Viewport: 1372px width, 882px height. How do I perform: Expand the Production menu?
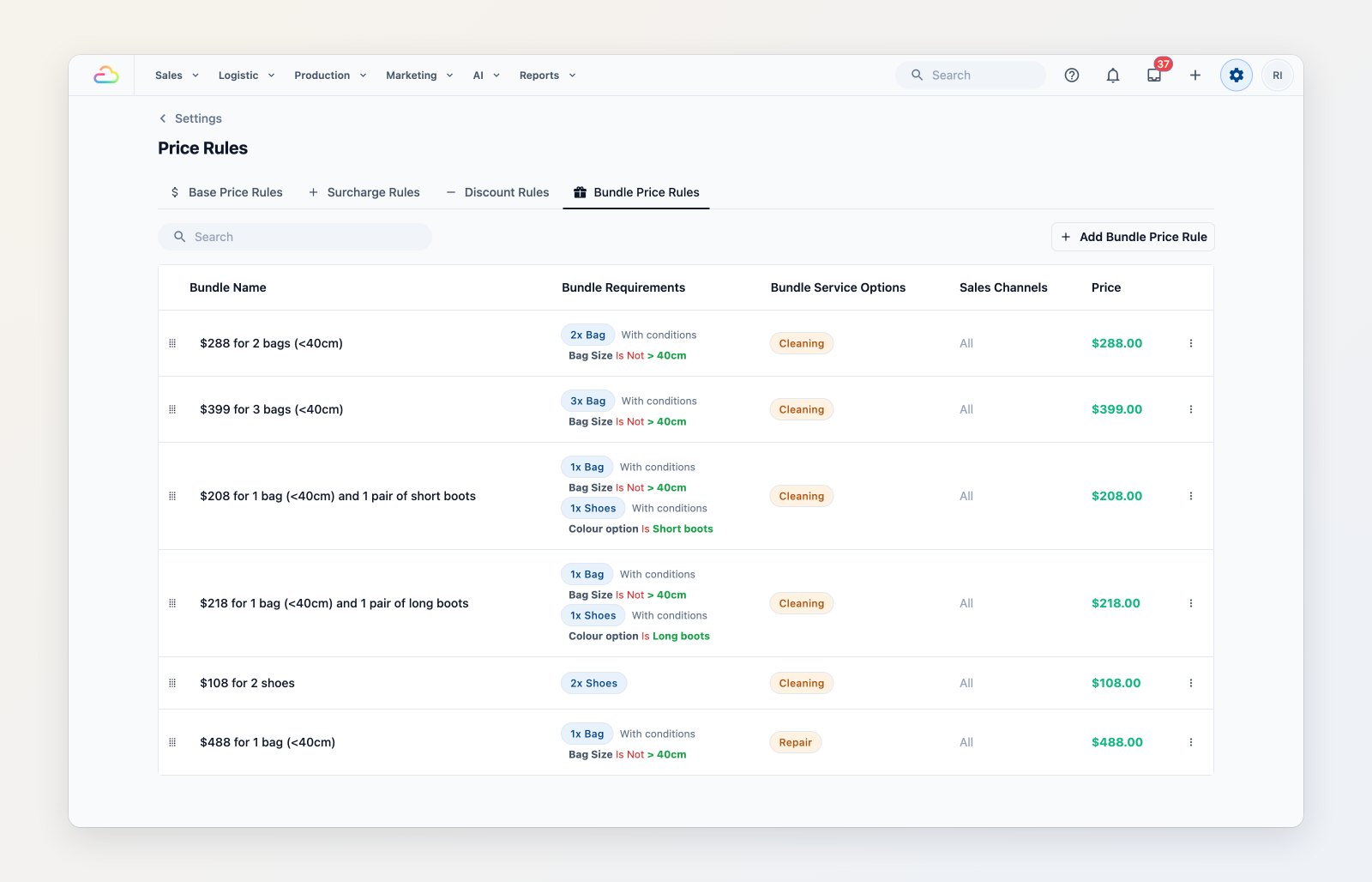click(330, 76)
